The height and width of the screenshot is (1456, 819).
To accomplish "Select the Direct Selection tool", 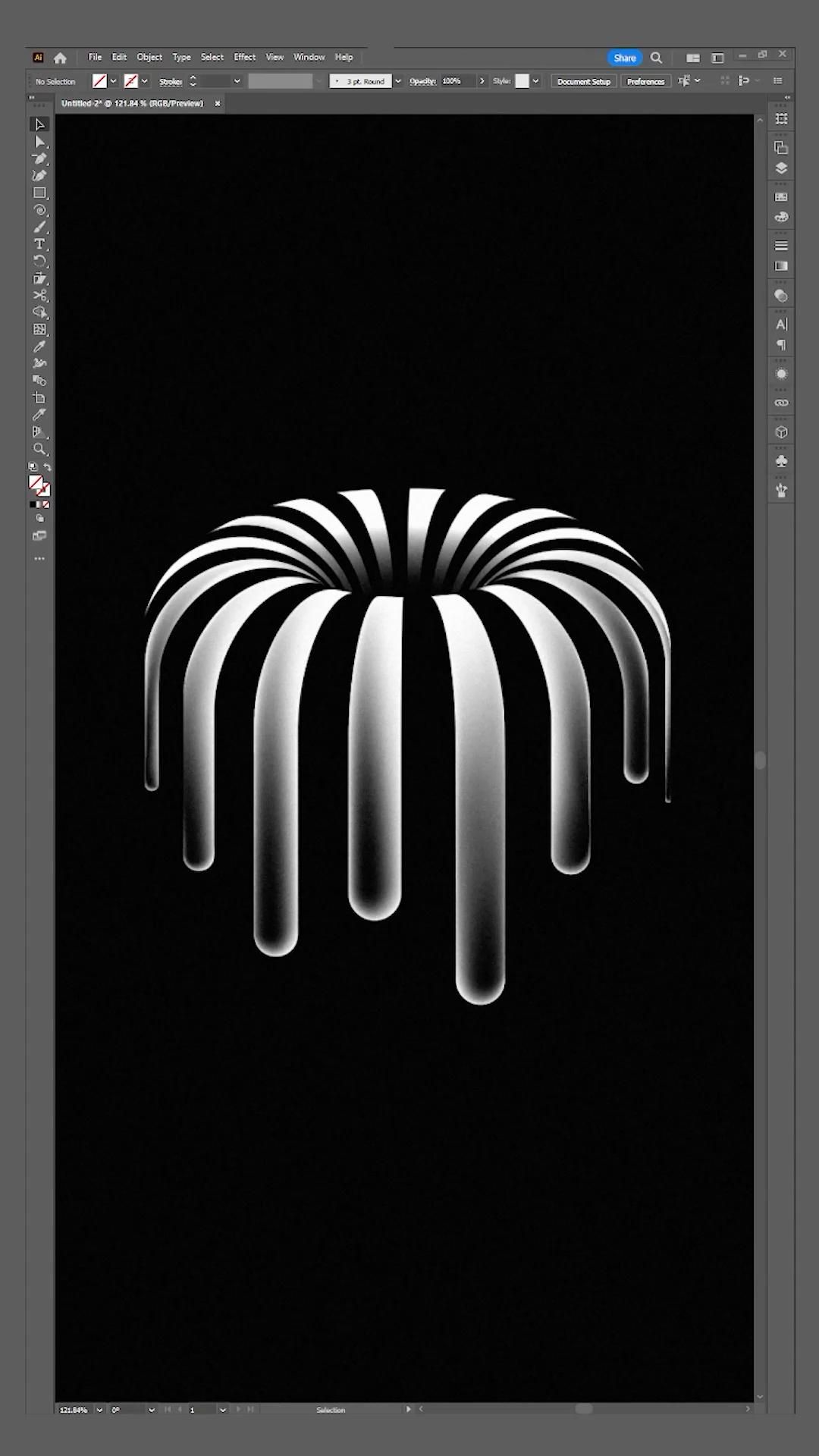I will coord(39,142).
